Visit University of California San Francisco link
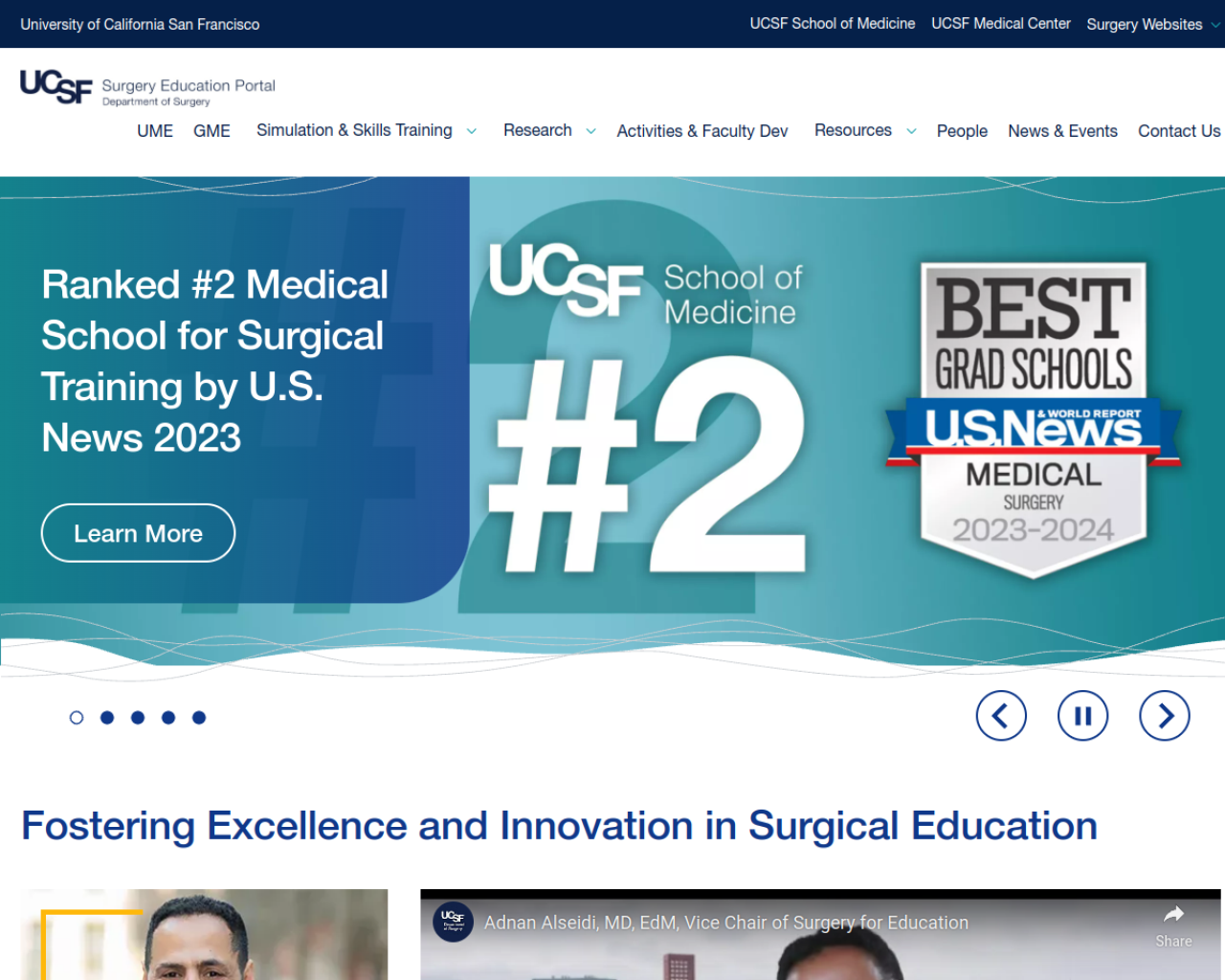Viewport: 1225px width, 980px height. point(140,24)
